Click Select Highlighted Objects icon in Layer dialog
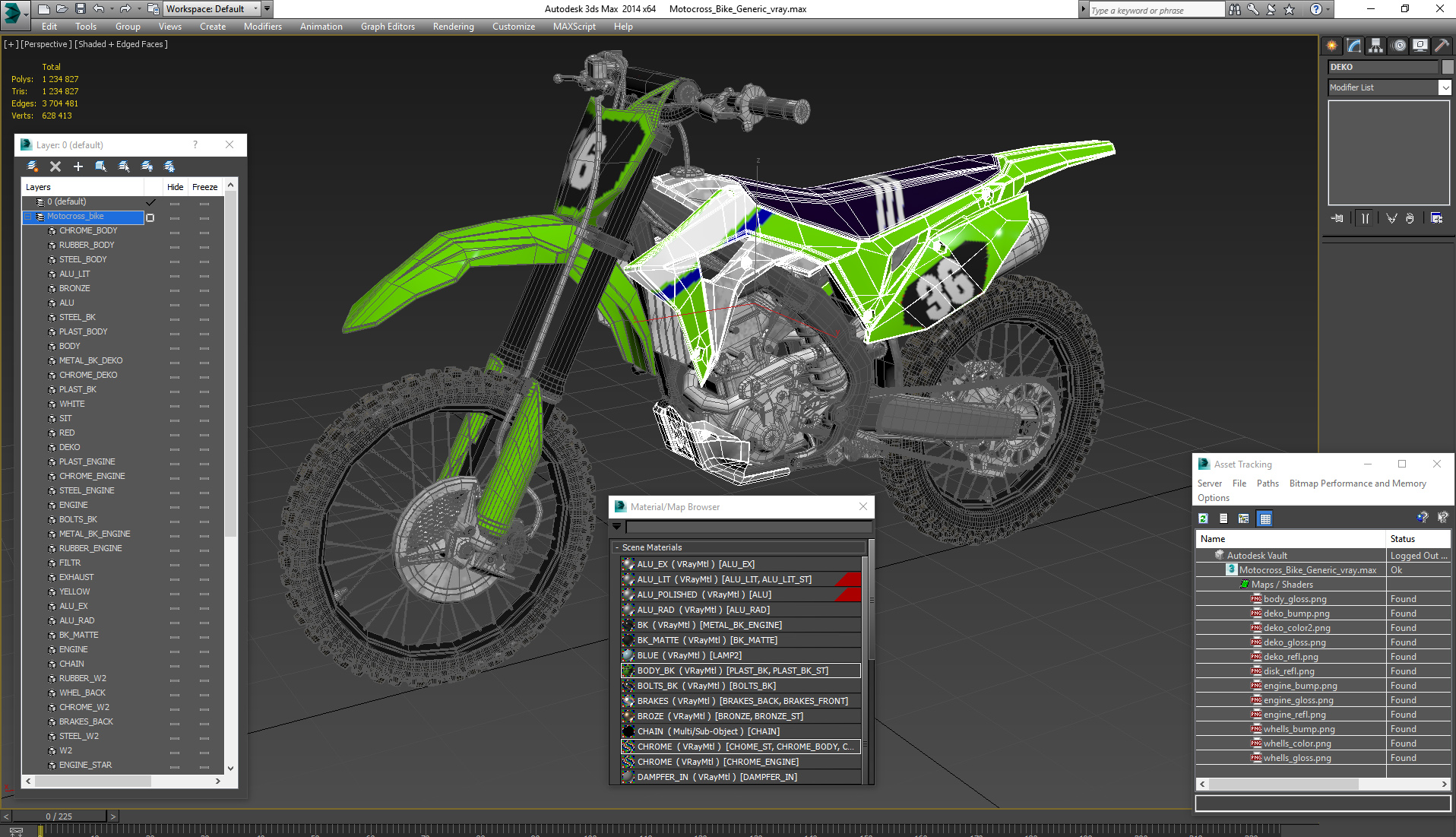Screen dimensions: 1456x837 100,166
